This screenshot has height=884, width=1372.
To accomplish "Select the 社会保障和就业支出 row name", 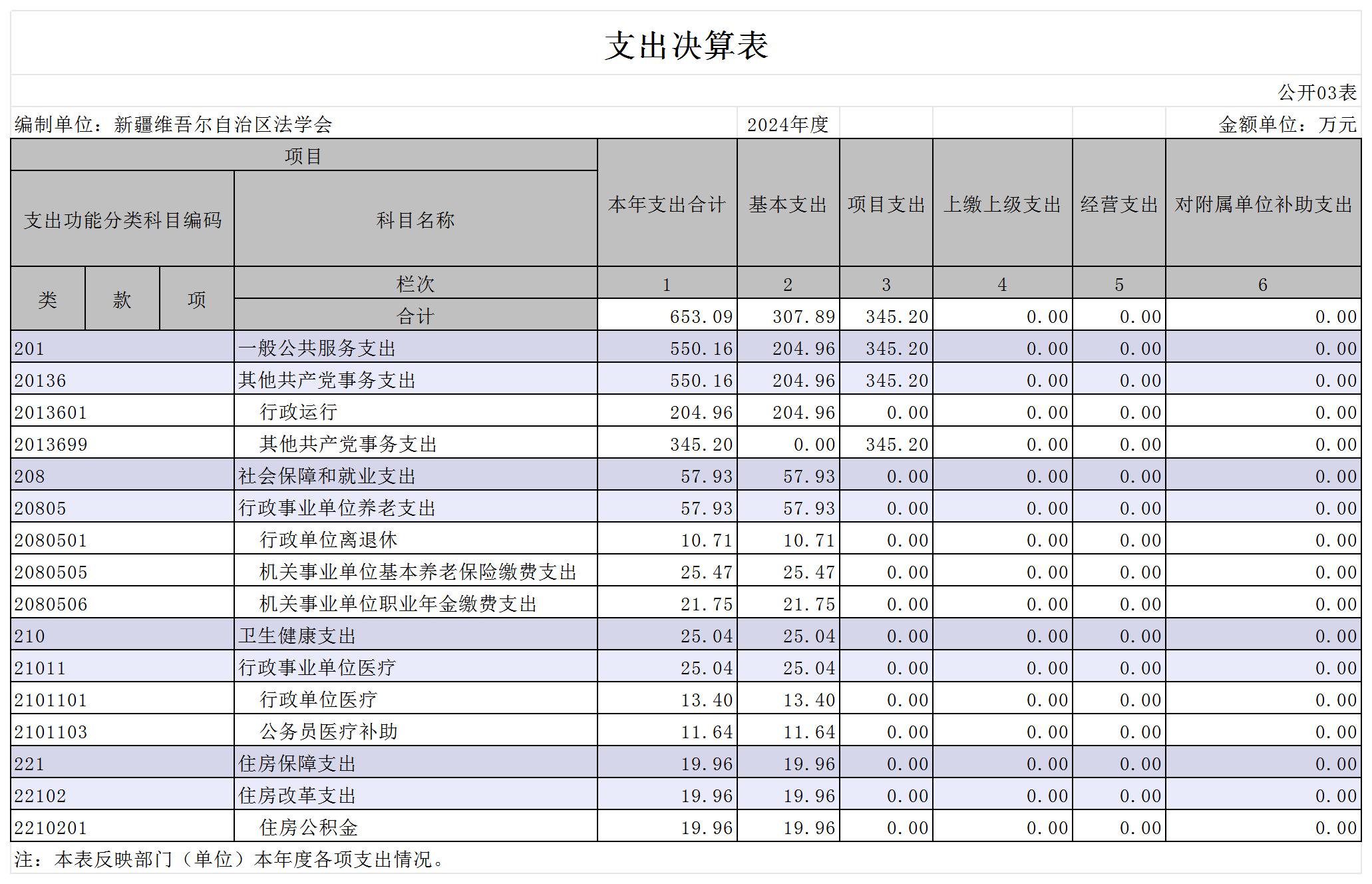I will click(327, 476).
